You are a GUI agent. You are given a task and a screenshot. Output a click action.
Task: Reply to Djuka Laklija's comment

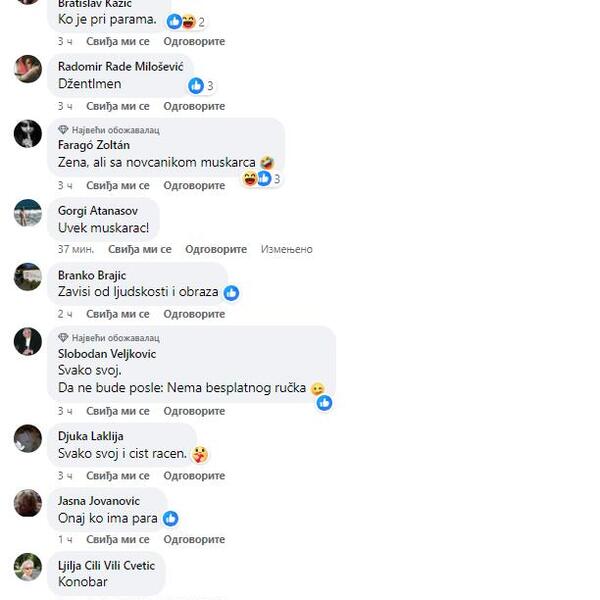click(x=194, y=476)
